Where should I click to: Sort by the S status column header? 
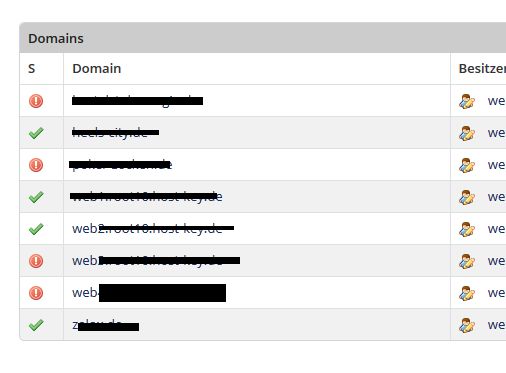(x=32, y=69)
